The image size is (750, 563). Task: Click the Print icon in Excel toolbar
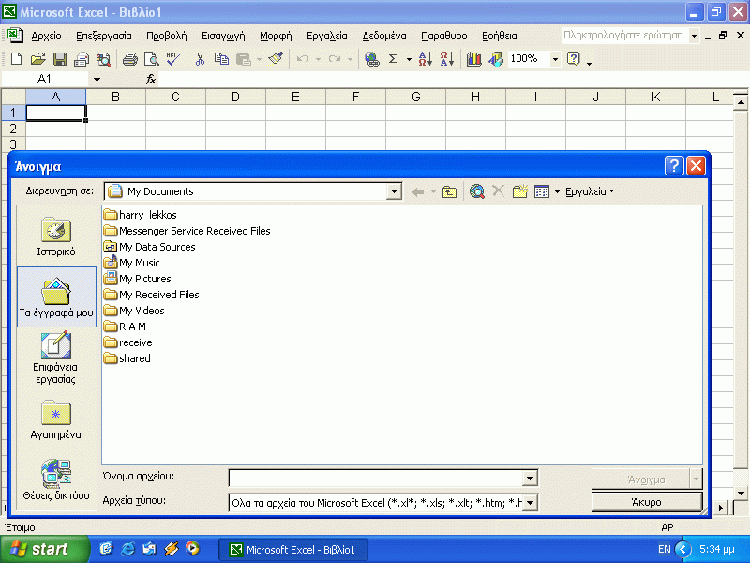pyautogui.click(x=130, y=59)
